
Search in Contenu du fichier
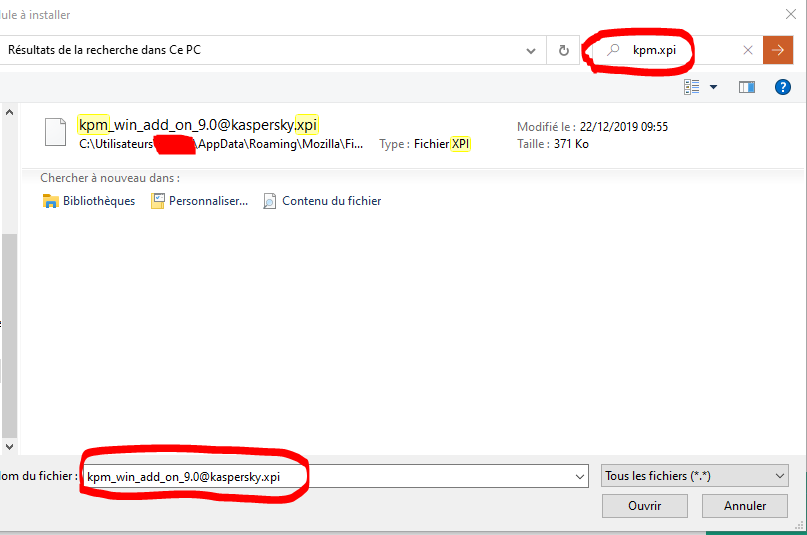pyautogui.click(x=331, y=201)
